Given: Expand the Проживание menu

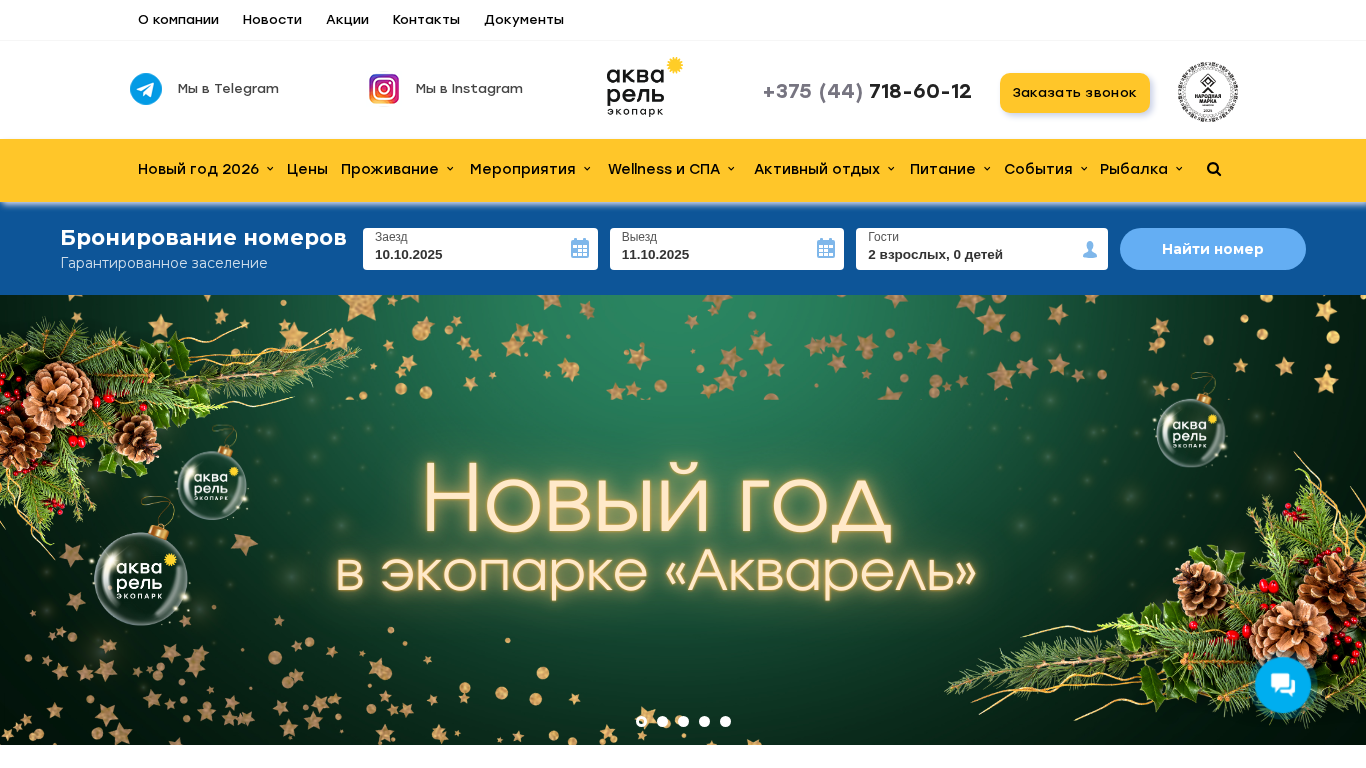Looking at the screenshot, I should coord(397,169).
